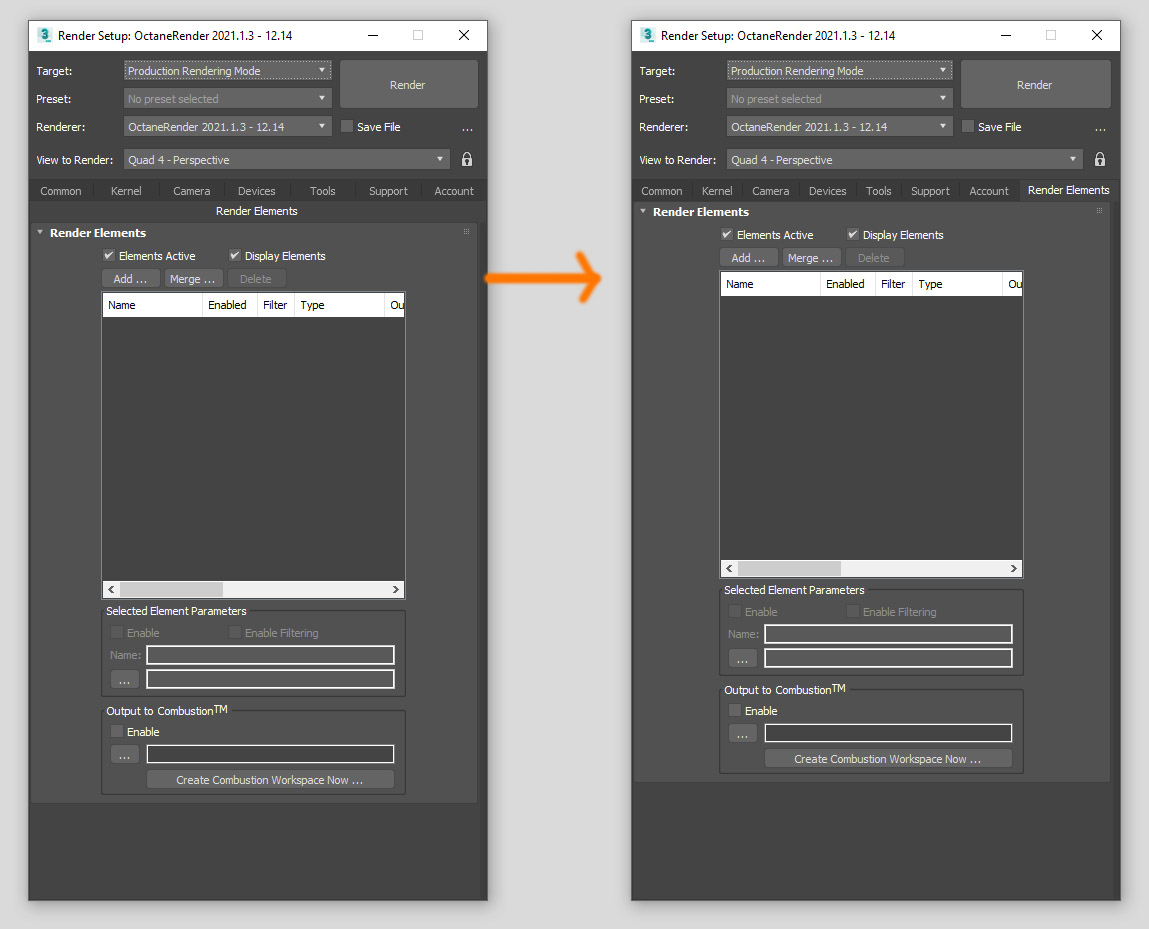Uncheck Elements Active in left window
This screenshot has width=1149, height=929.
pyautogui.click(x=108, y=256)
